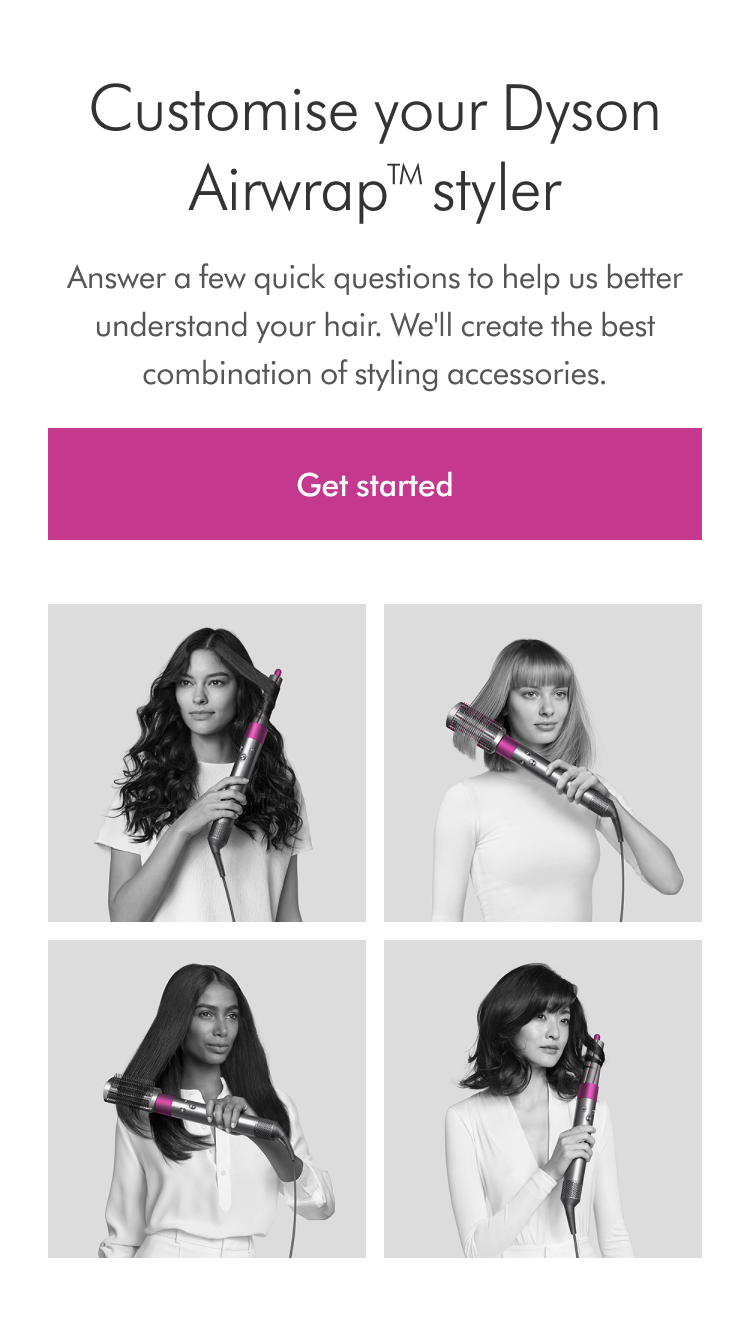Screen dimensions: 750x1334
Task: Click the pink Get started button
Action: 375,484
